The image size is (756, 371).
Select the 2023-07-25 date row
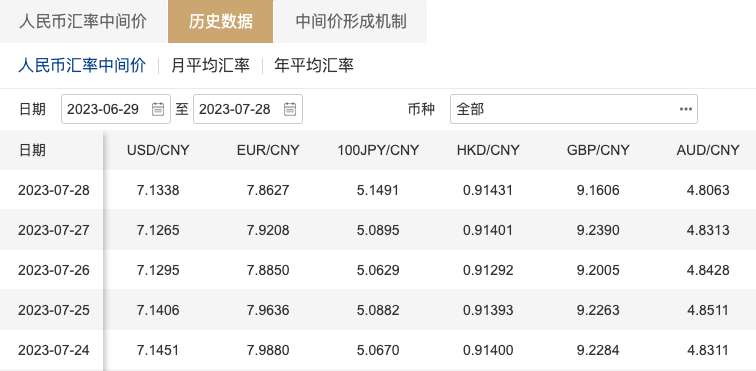[378, 310]
